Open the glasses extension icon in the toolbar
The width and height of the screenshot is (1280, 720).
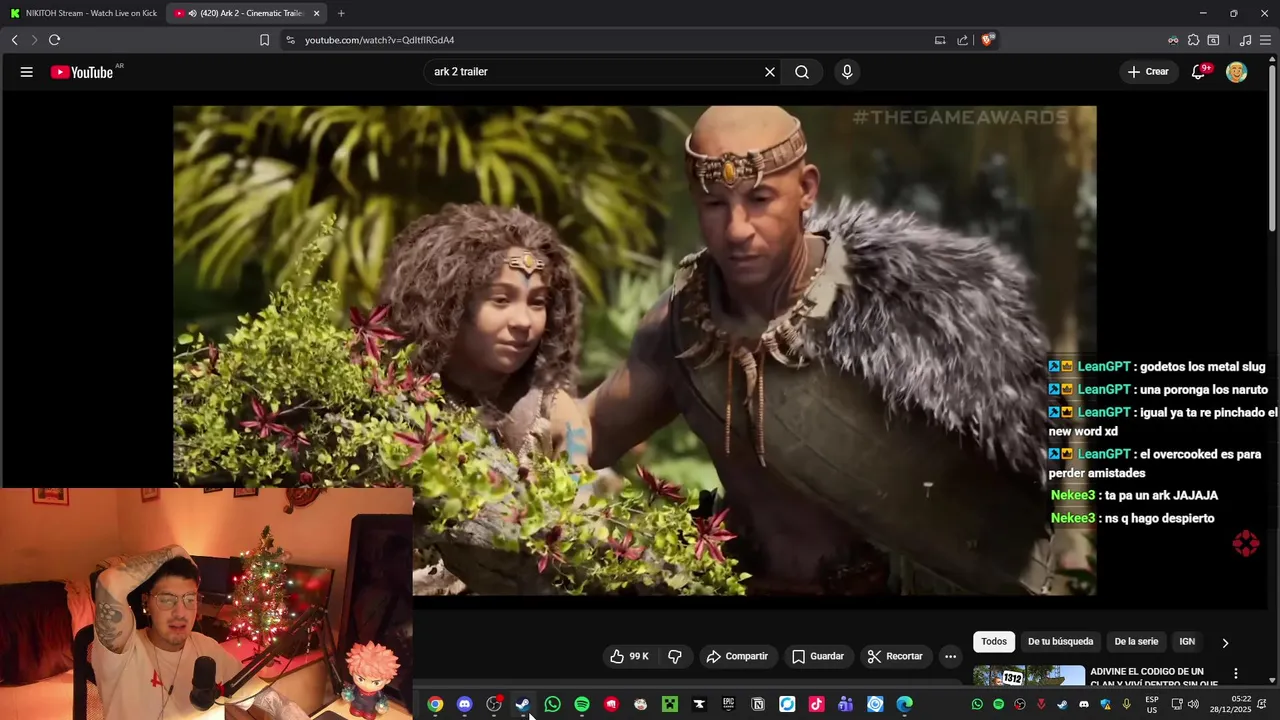[1173, 40]
